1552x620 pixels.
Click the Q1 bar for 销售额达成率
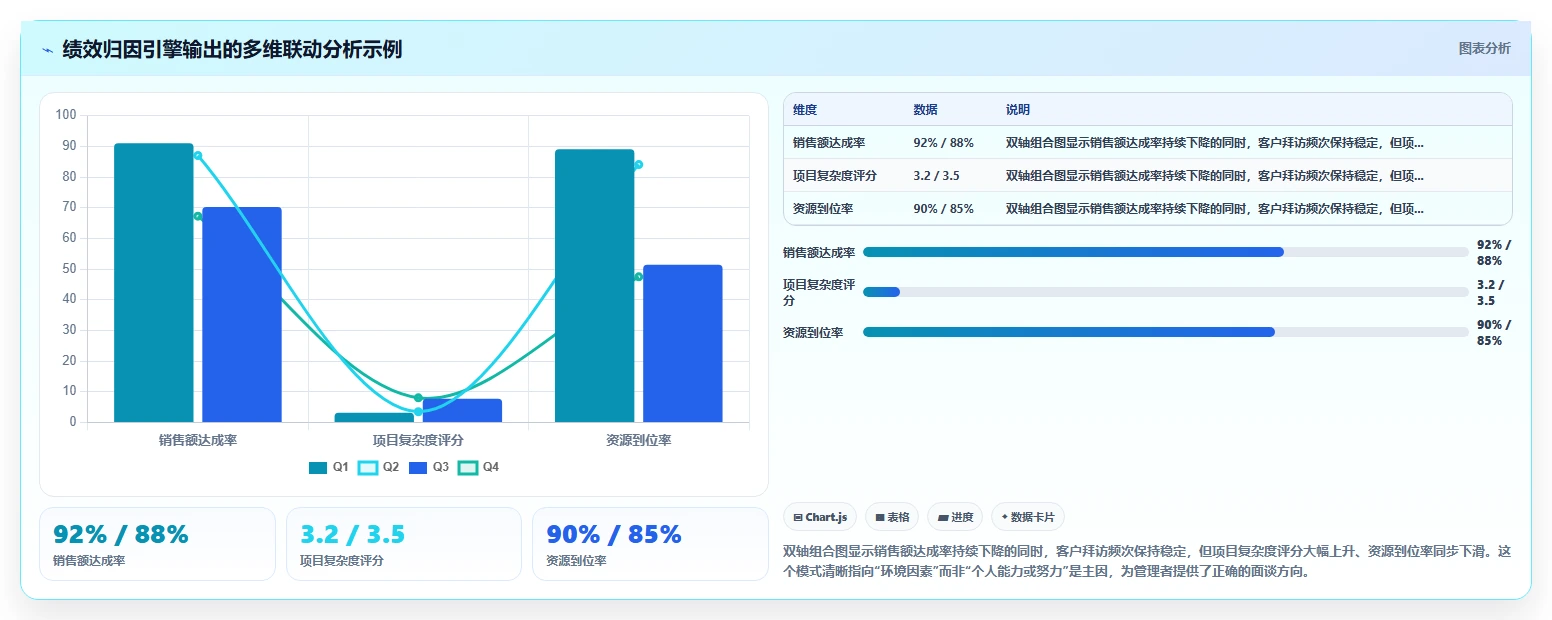pos(154,283)
